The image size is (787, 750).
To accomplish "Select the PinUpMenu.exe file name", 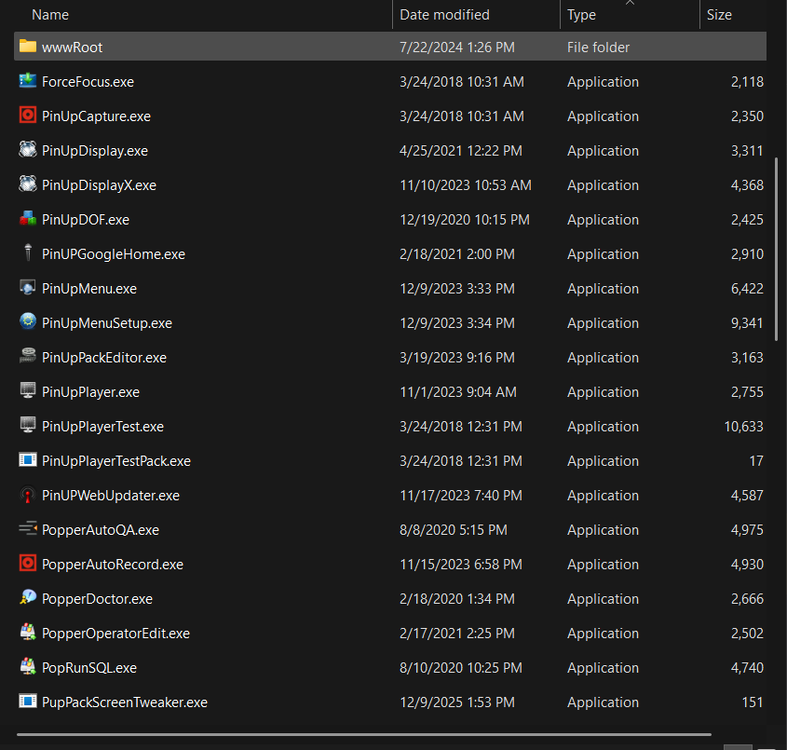I will pos(89,289).
